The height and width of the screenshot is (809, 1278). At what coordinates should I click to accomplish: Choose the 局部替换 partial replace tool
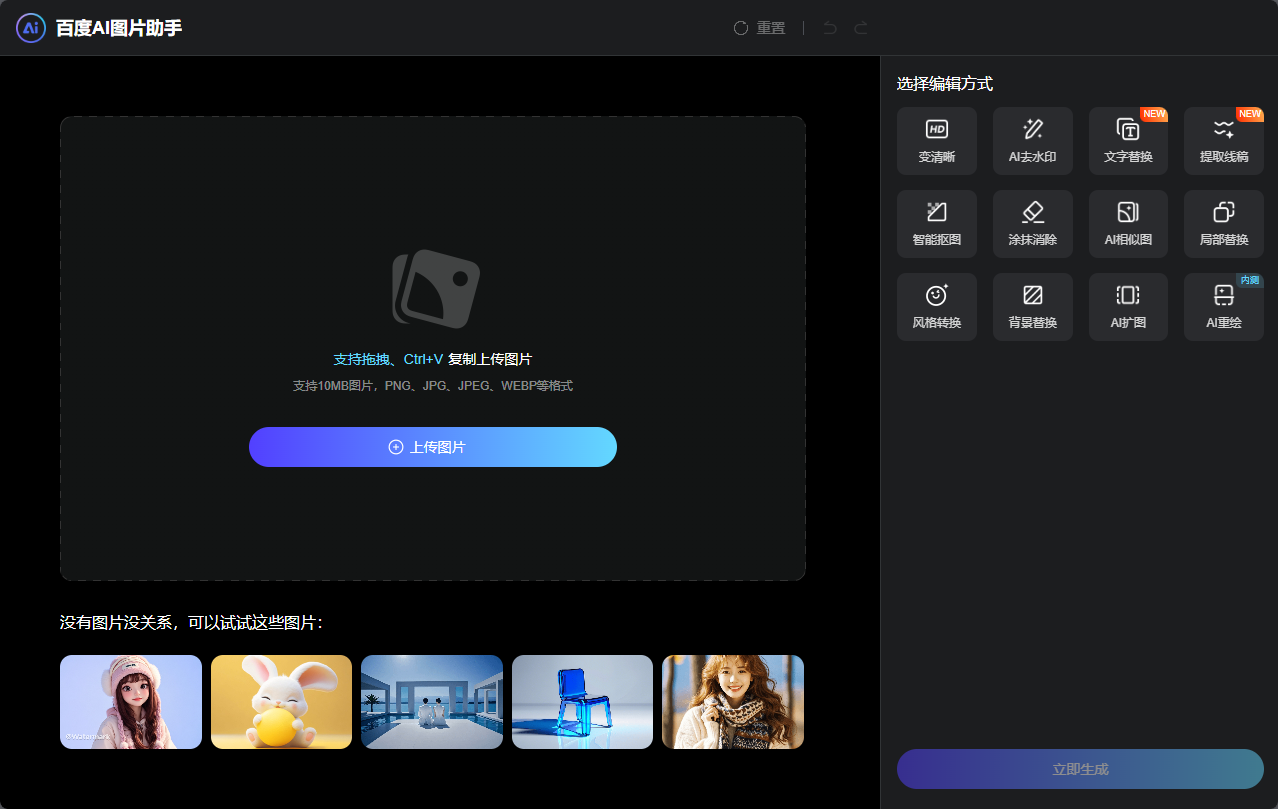(1223, 224)
